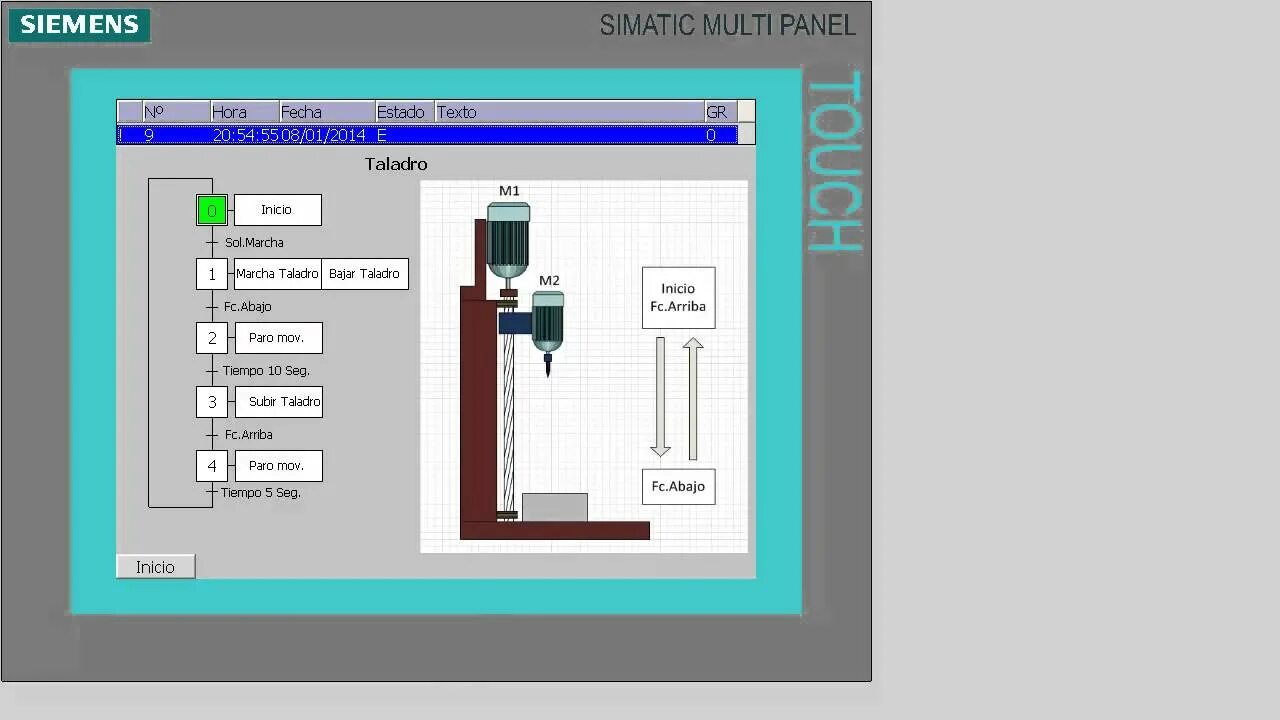Click step 4 number box

click(212, 466)
